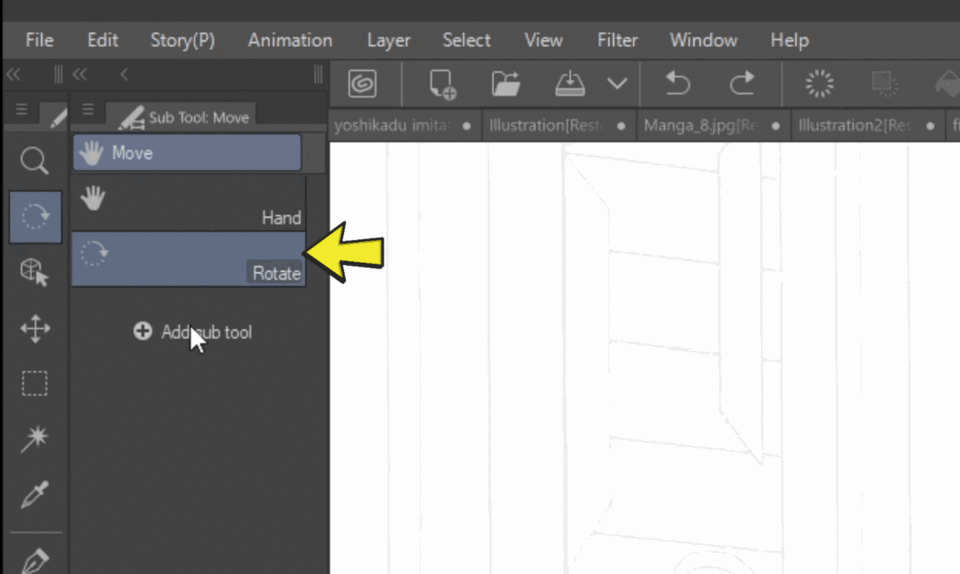Click Add sub tool button
This screenshot has width=960, height=574.
(x=193, y=332)
